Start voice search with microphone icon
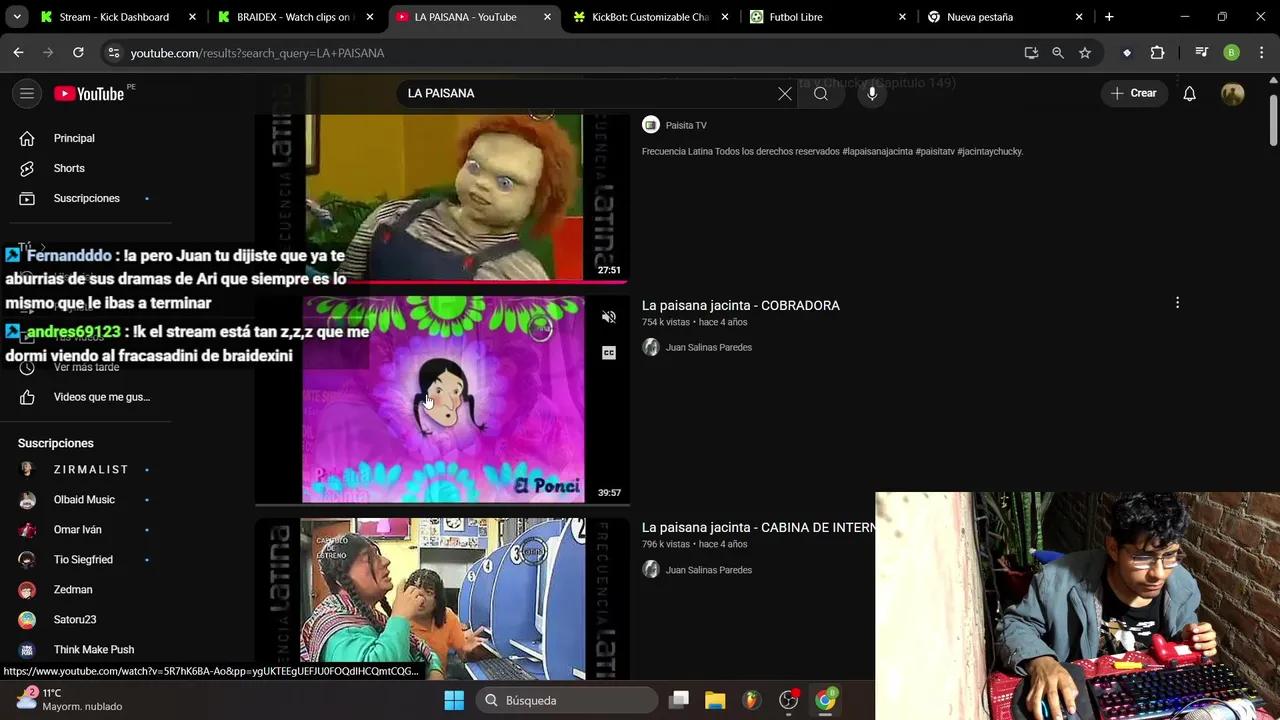Image resolution: width=1280 pixels, height=720 pixels. click(872, 93)
